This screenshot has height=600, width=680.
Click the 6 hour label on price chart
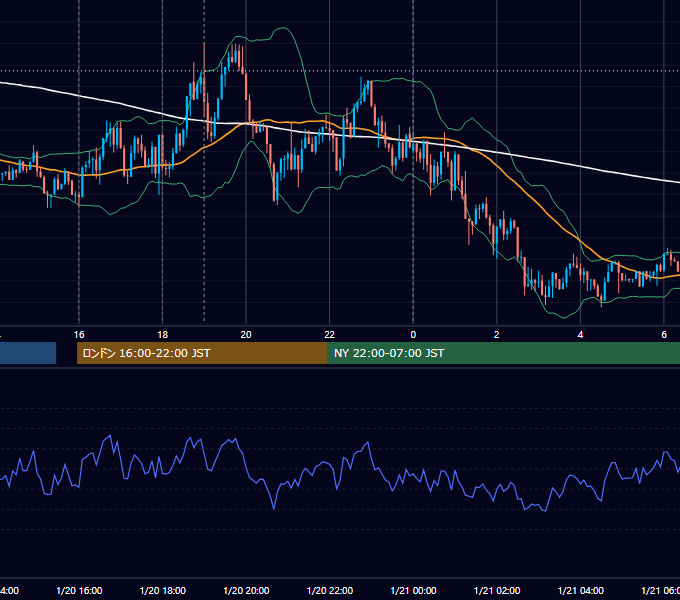click(664, 335)
